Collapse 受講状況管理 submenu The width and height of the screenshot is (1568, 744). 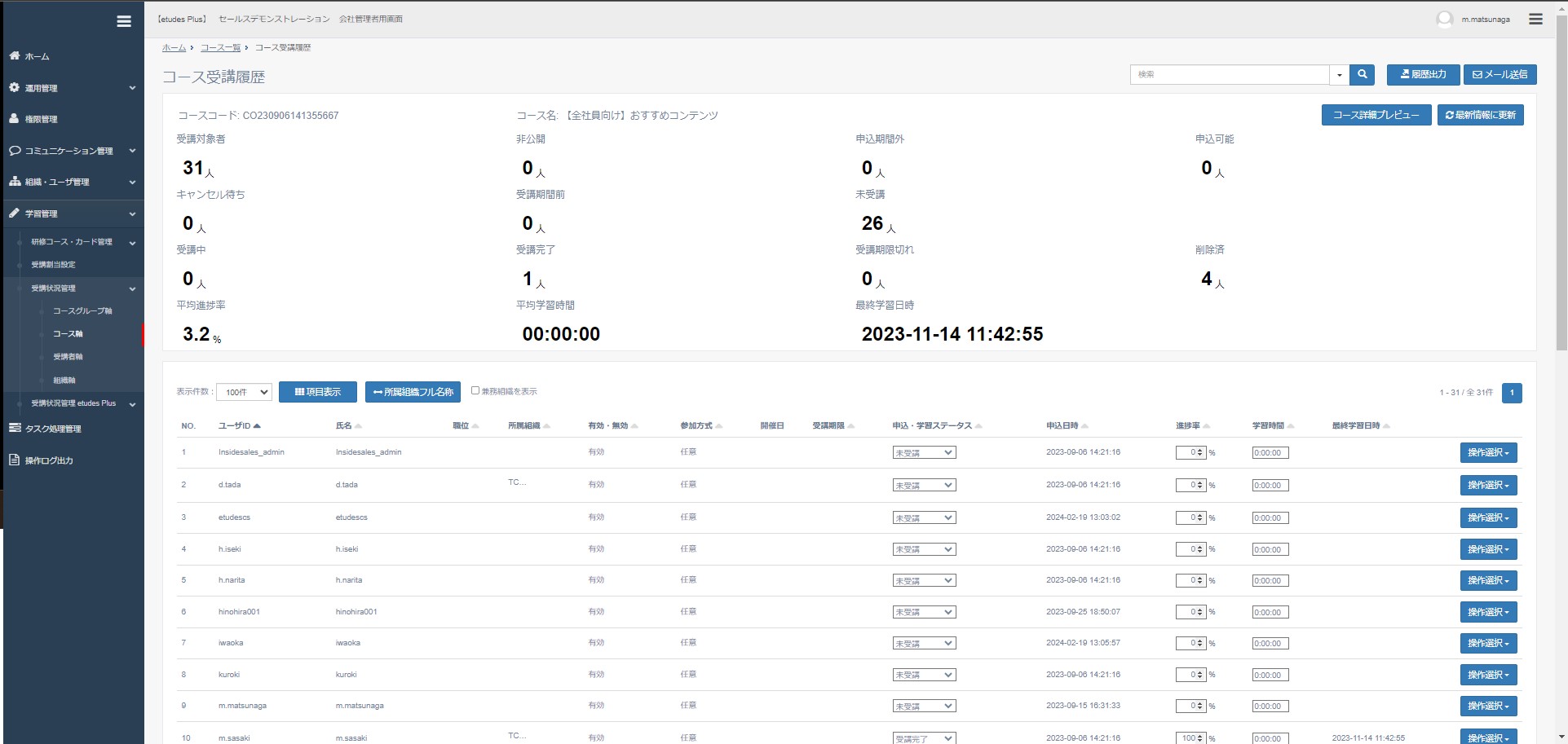tap(132, 288)
